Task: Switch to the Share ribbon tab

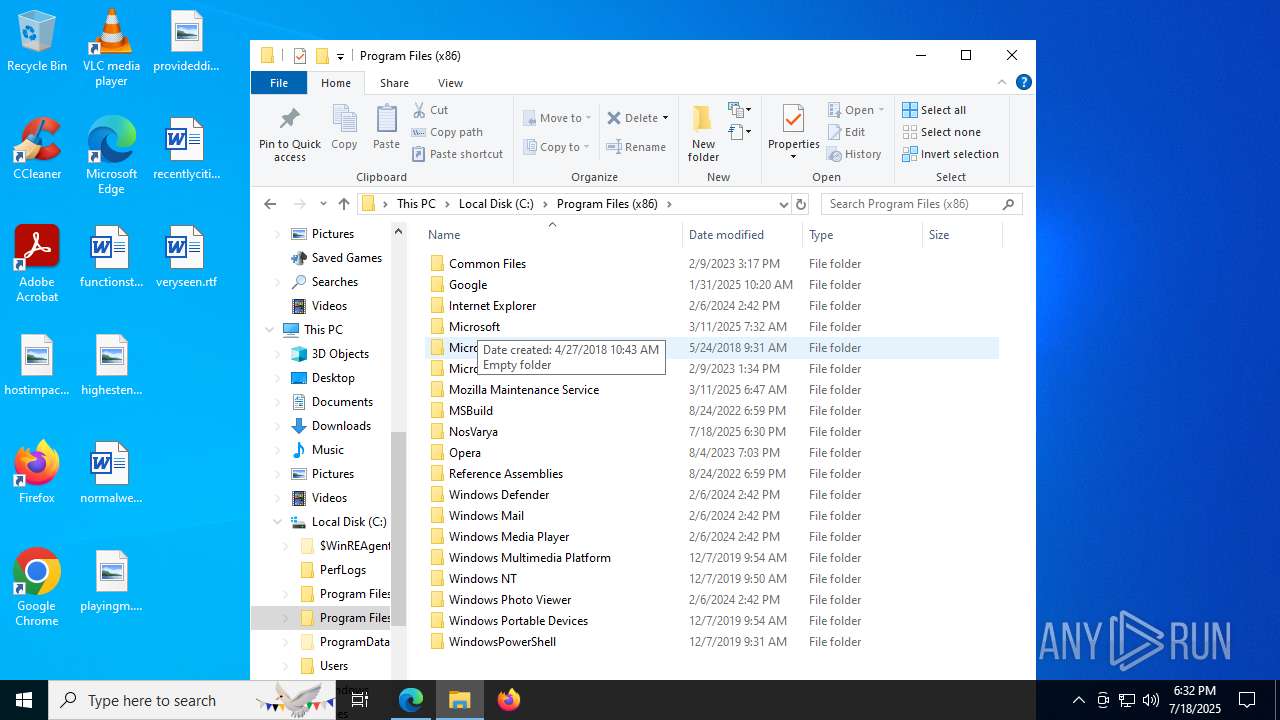Action: coord(394,83)
